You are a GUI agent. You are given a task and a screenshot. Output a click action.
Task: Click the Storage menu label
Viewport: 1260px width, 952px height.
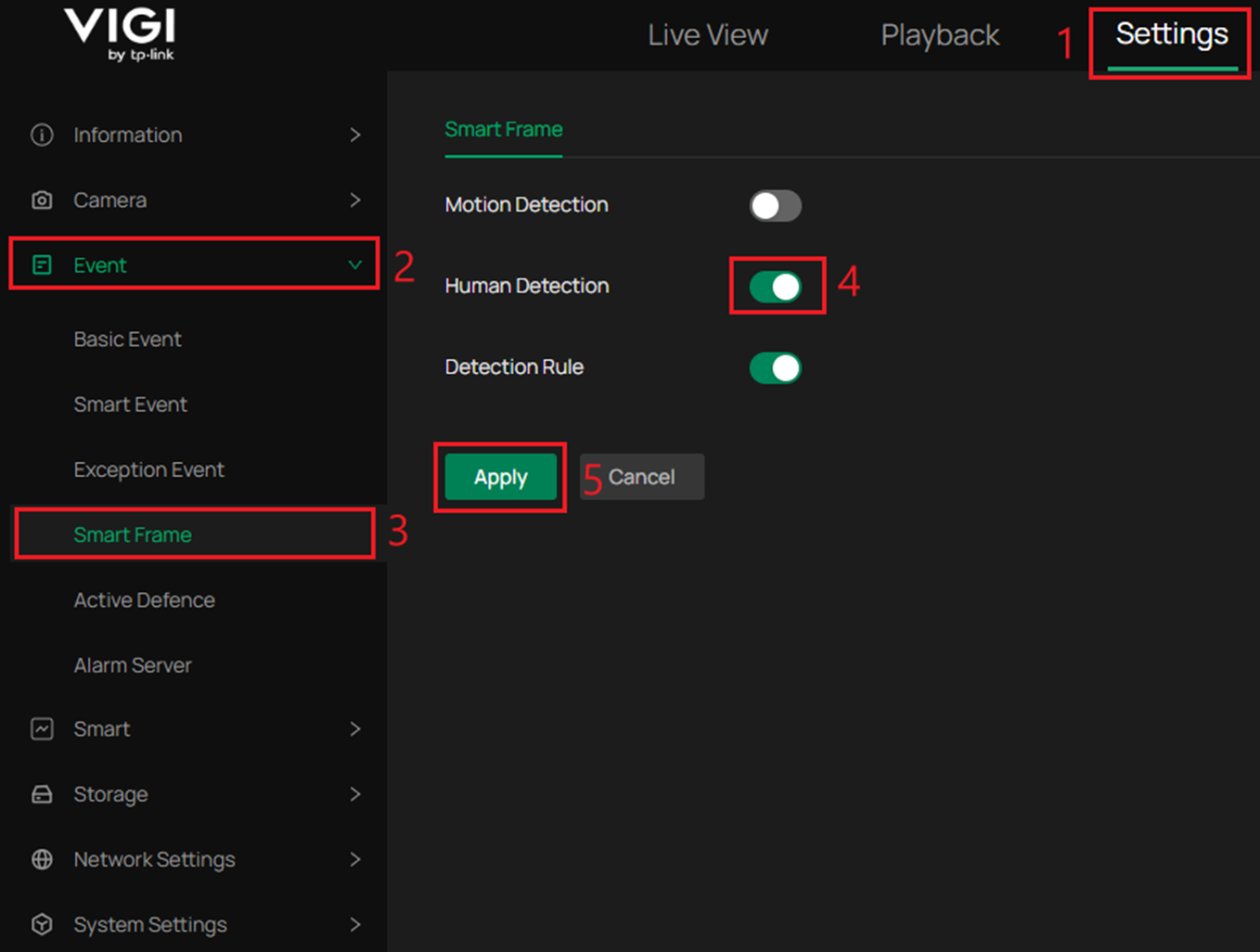110,794
